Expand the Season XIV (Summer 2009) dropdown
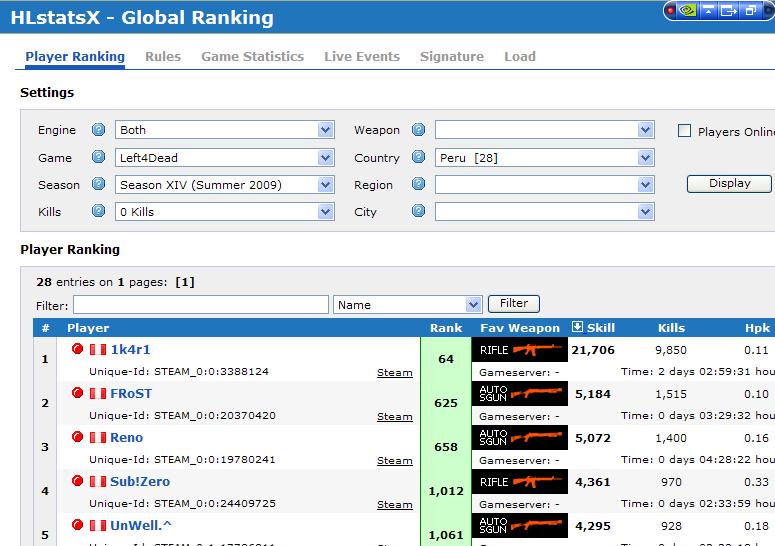775x546 pixels. pyautogui.click(x=224, y=185)
